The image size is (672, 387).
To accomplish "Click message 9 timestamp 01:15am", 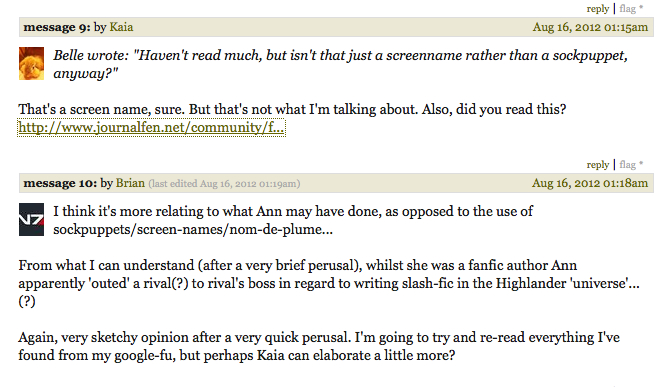I will (x=590, y=27).
